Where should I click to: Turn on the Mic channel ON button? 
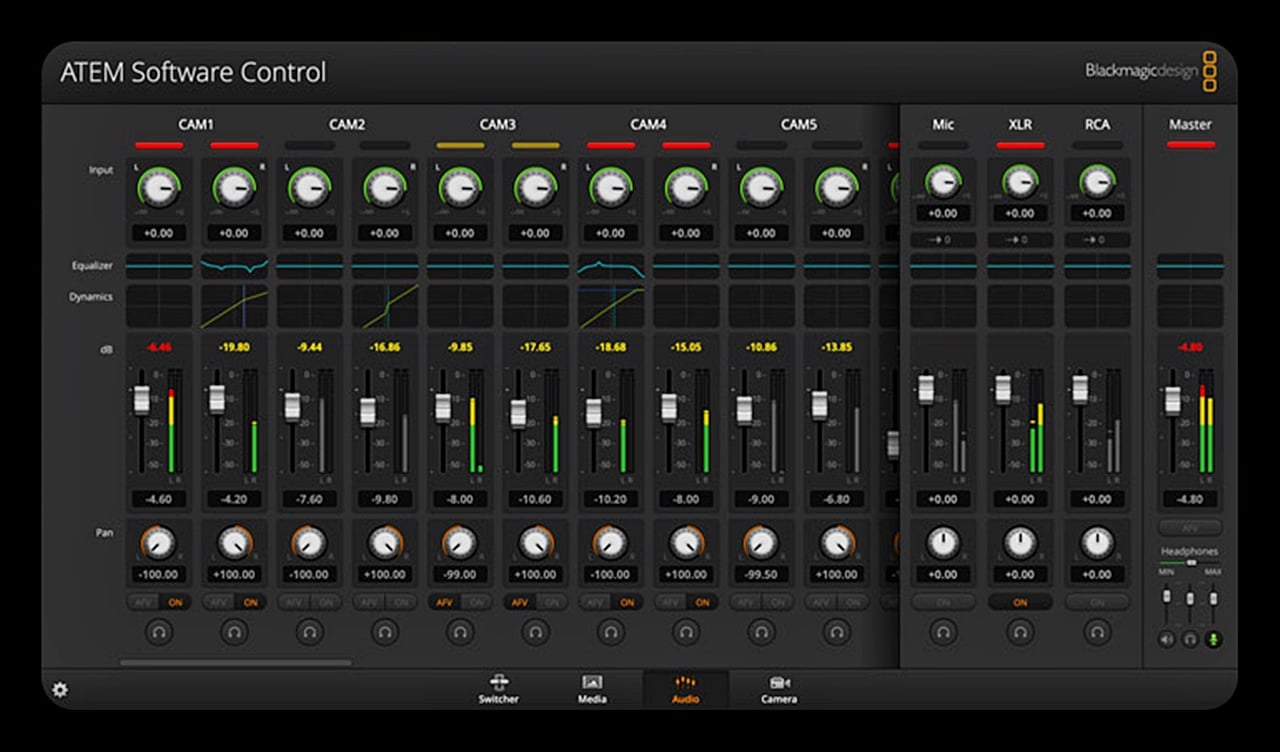(943, 602)
